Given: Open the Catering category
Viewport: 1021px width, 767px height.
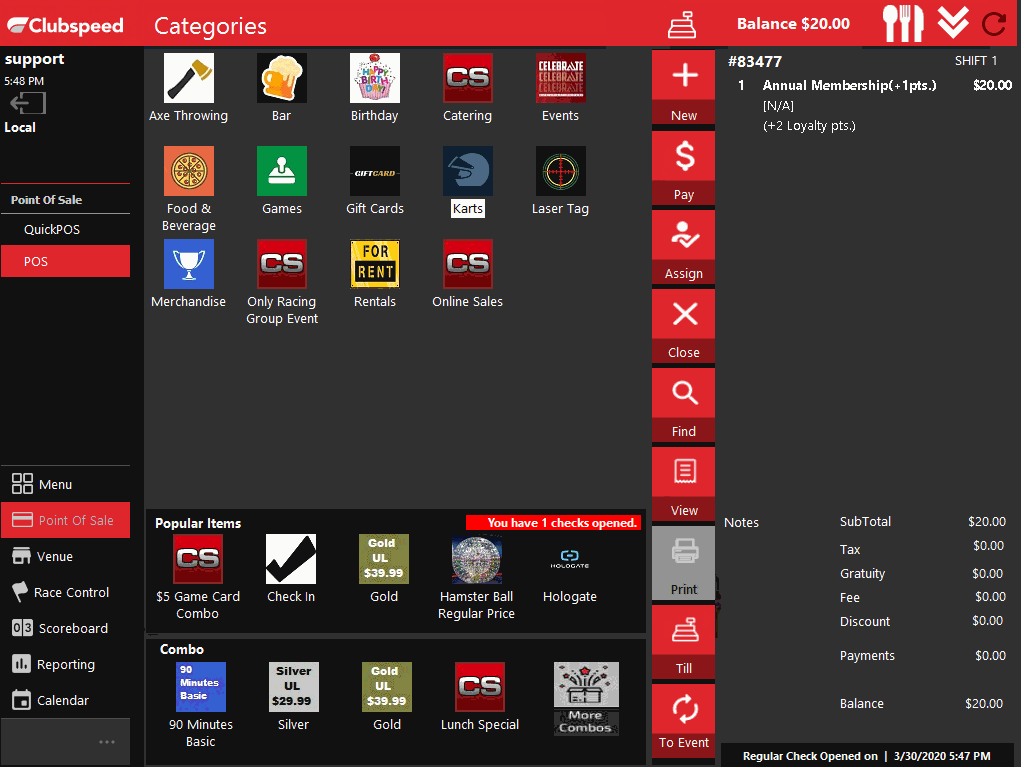Looking at the screenshot, I should [x=468, y=88].
